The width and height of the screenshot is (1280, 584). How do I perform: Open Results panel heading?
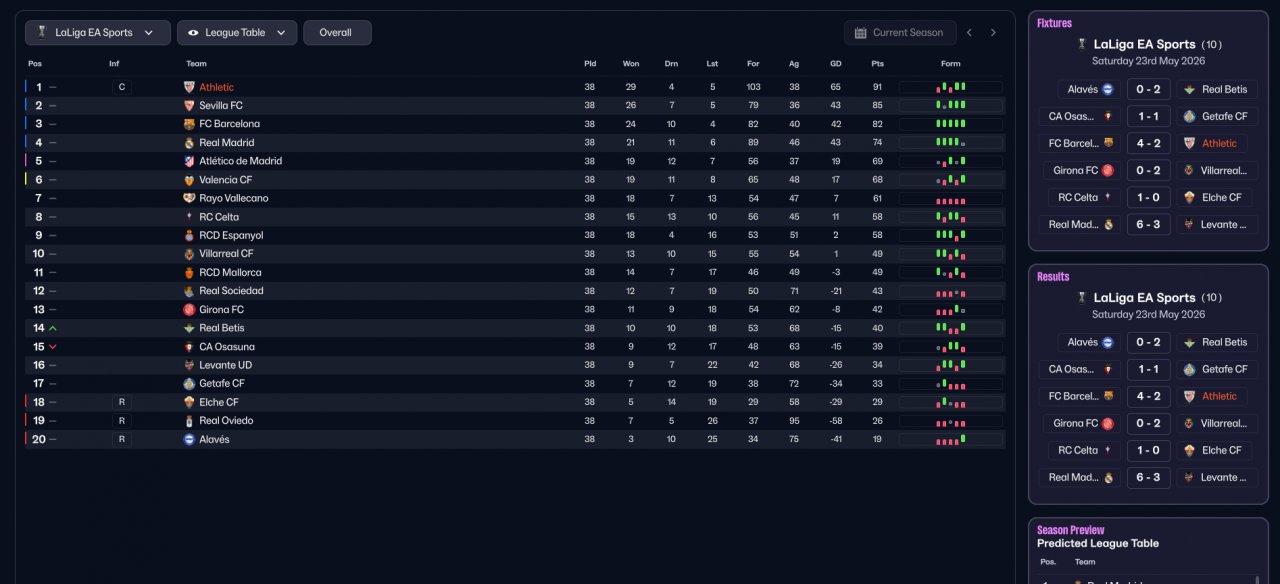click(1053, 276)
